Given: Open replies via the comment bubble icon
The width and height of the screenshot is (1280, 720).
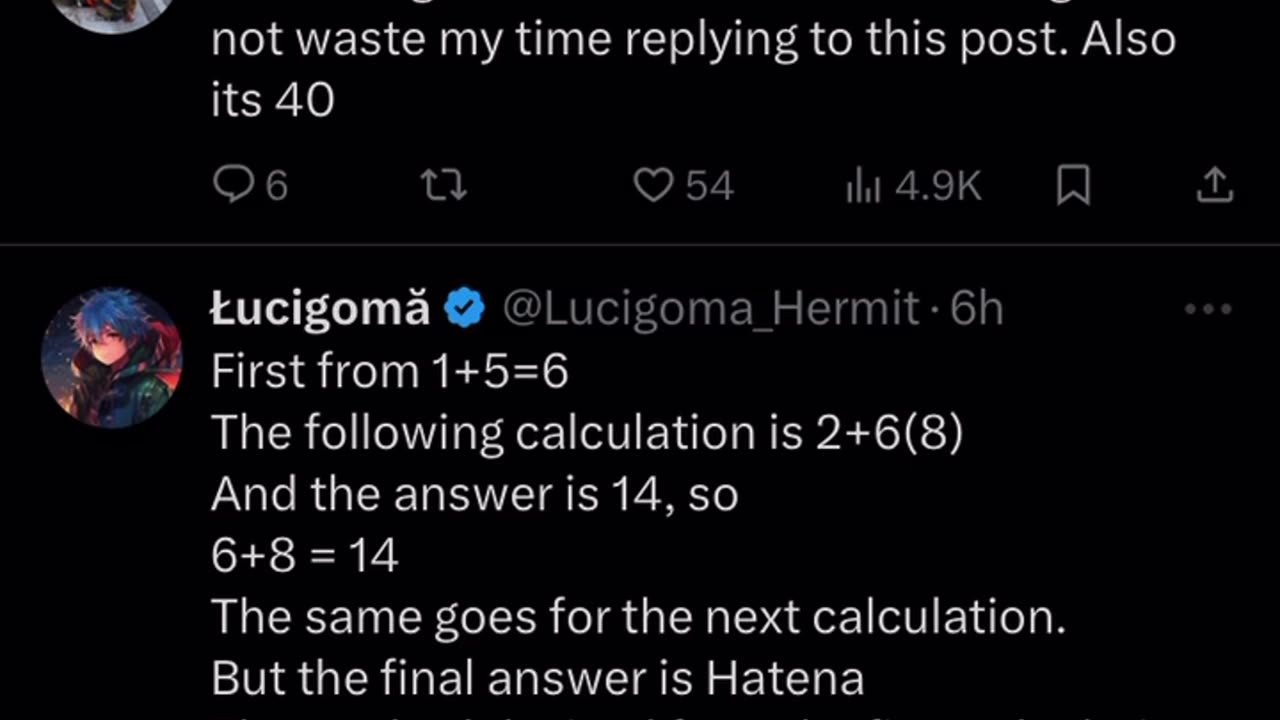Looking at the screenshot, I should point(233,186).
